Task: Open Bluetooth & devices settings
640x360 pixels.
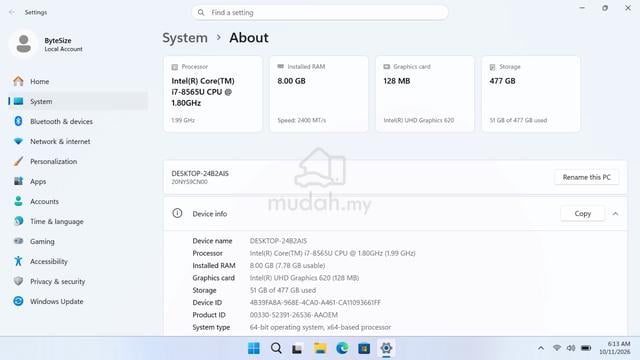Action: [78, 121]
